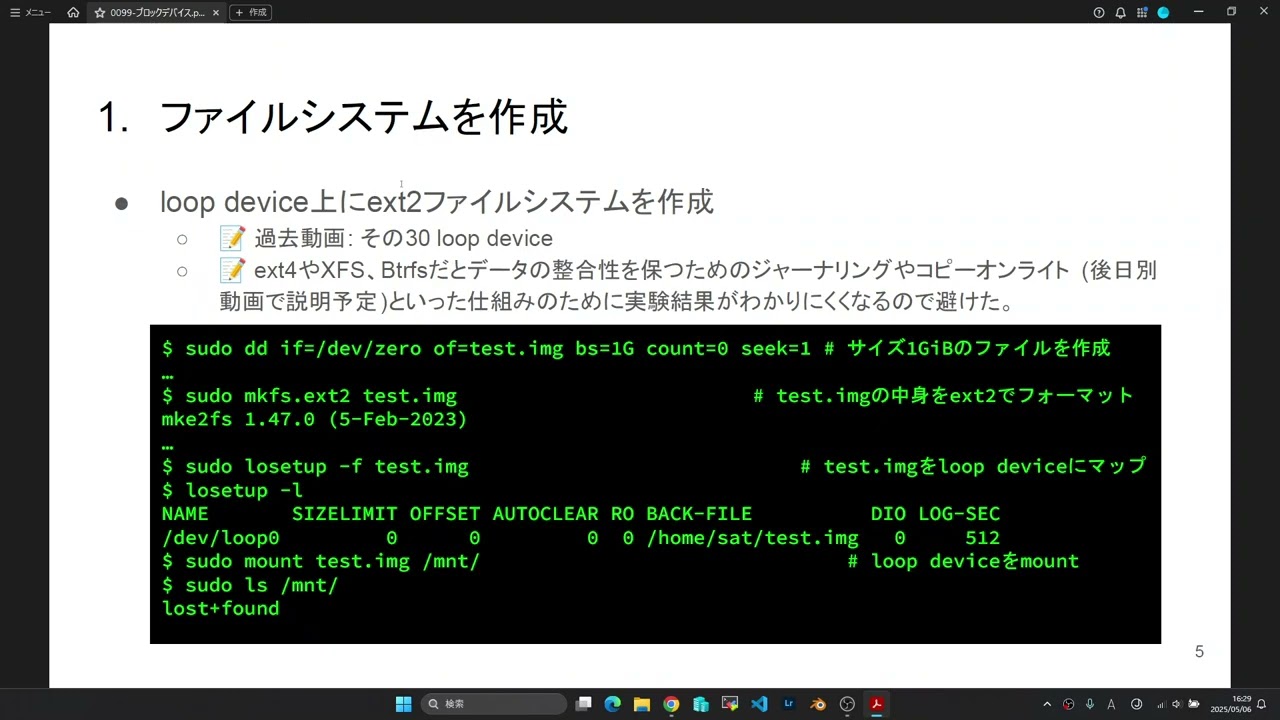Open the account profile avatar
Viewport: 1280px width, 720px height.
[x=1163, y=12]
